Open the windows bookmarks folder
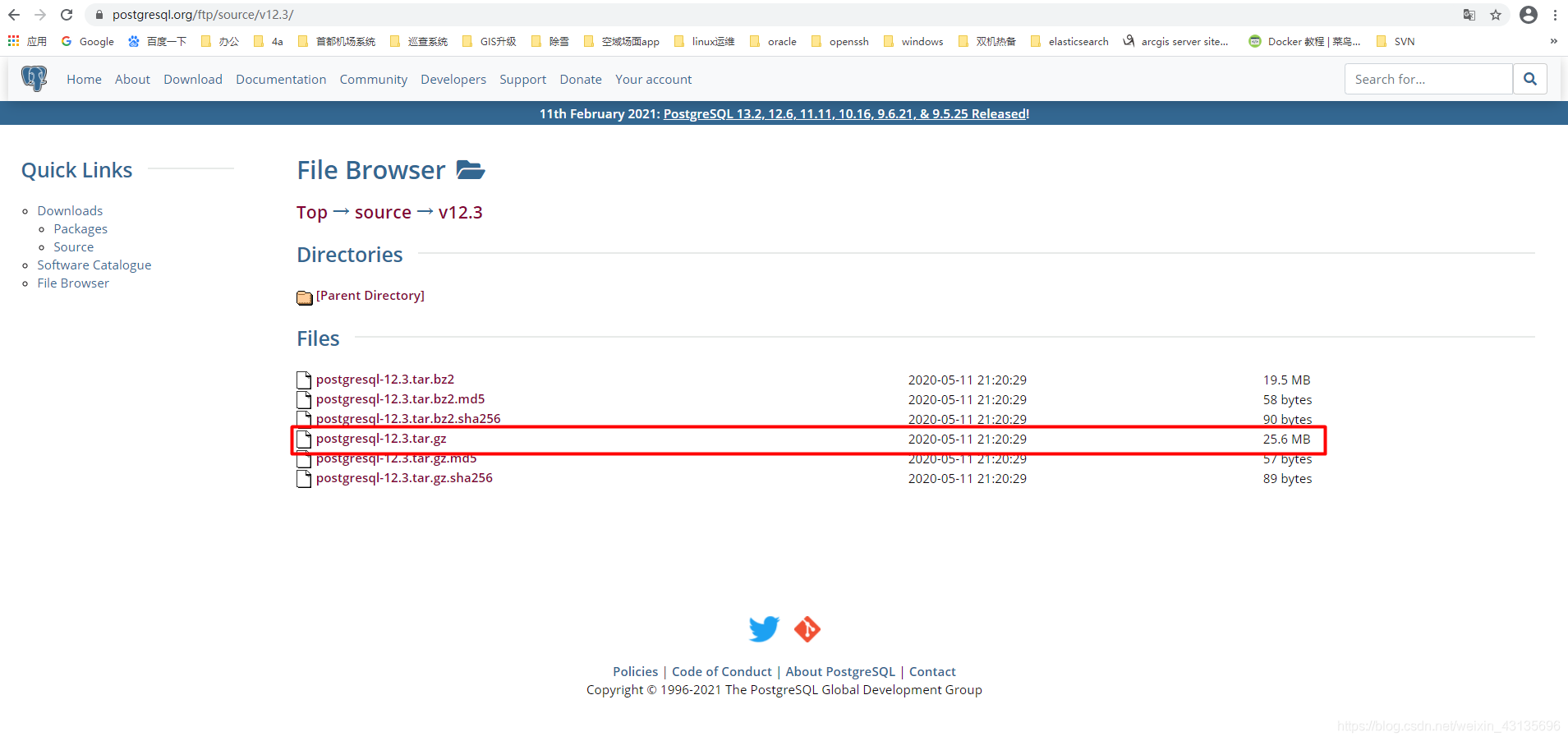This screenshot has width=1568, height=741. point(913,41)
